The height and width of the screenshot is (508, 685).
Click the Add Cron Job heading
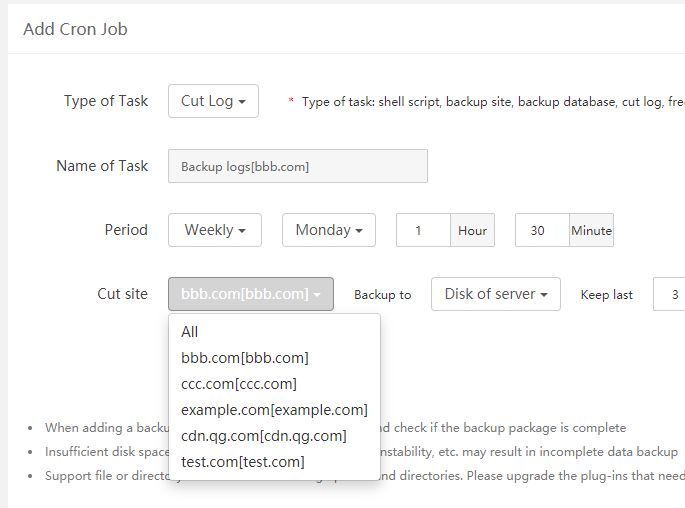tap(75, 28)
